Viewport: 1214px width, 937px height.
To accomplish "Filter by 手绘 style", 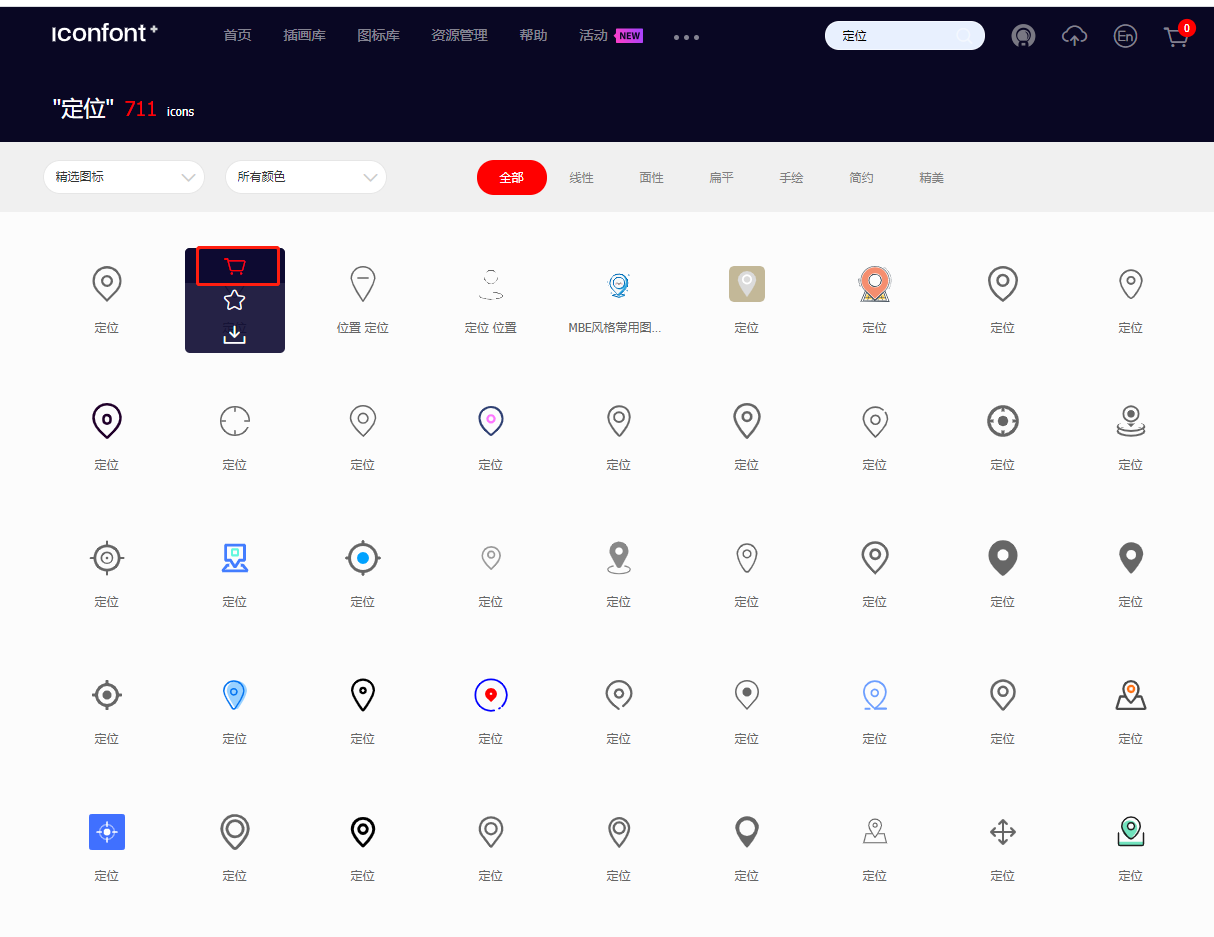I will [x=791, y=178].
